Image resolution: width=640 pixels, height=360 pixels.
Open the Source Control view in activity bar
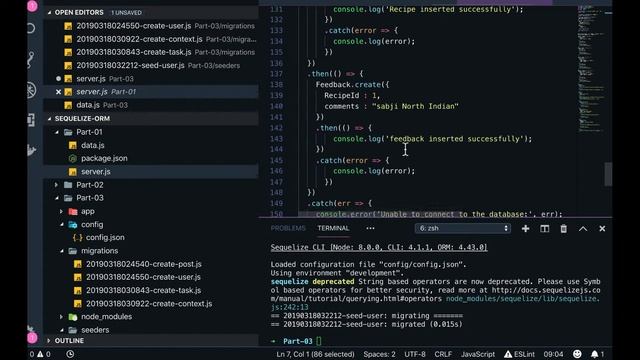pyautogui.click(x=31, y=59)
